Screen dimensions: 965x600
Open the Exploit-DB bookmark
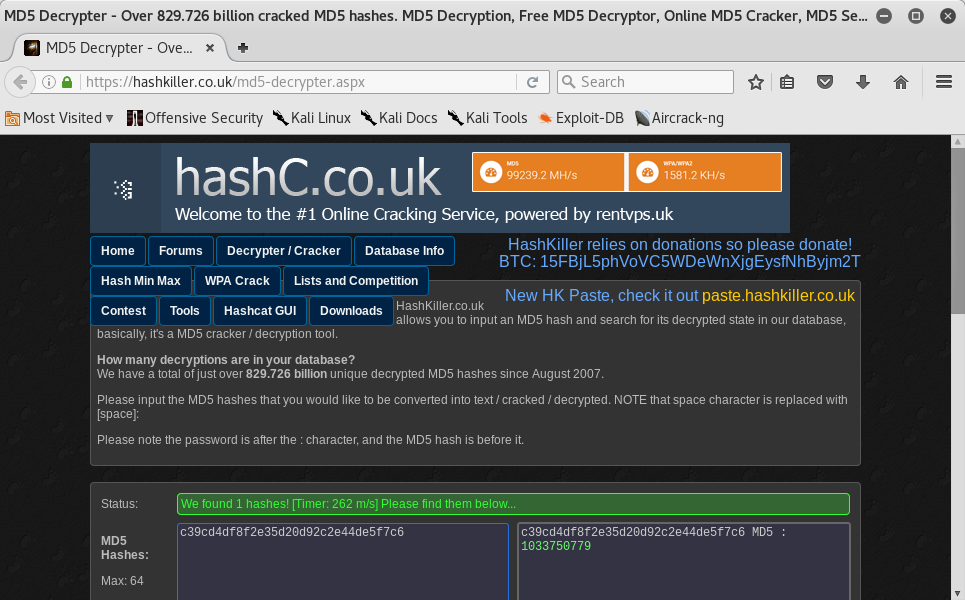pyautogui.click(x=580, y=118)
